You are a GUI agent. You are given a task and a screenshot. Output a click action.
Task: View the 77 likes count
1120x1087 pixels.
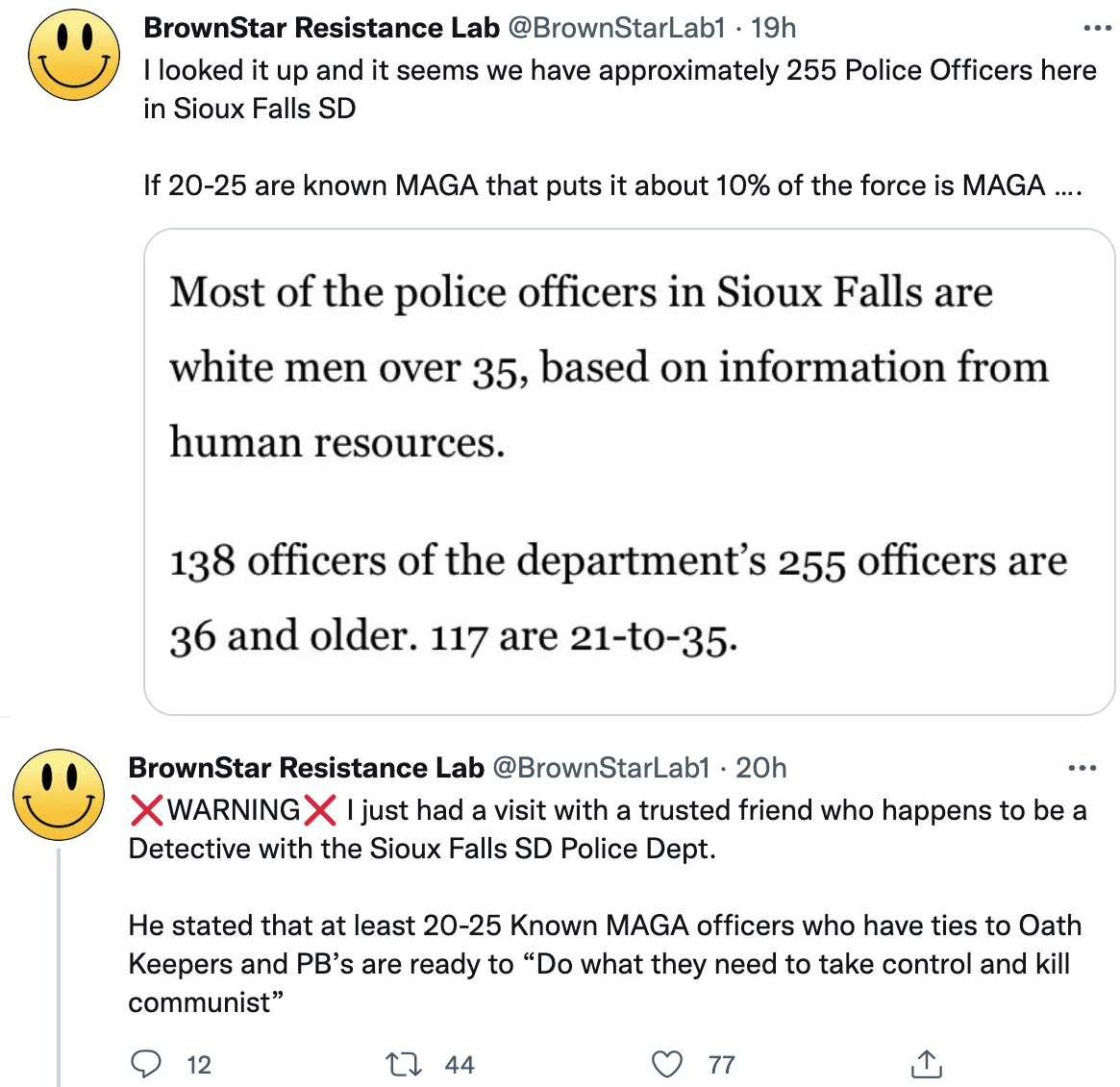point(722,1065)
